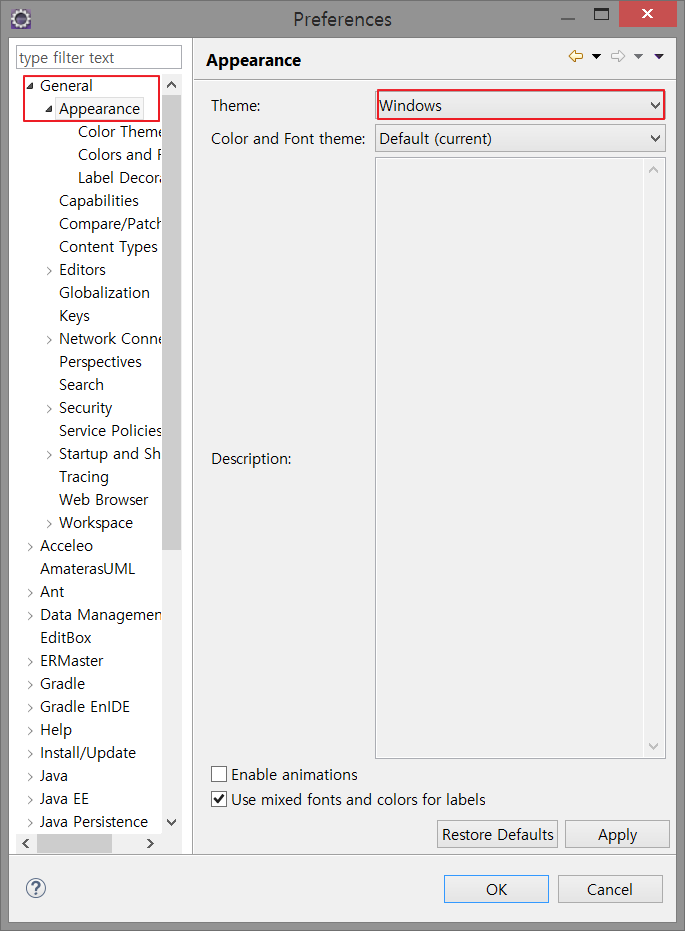
Task: Click the Eclipse icon in title bar
Action: (21, 19)
